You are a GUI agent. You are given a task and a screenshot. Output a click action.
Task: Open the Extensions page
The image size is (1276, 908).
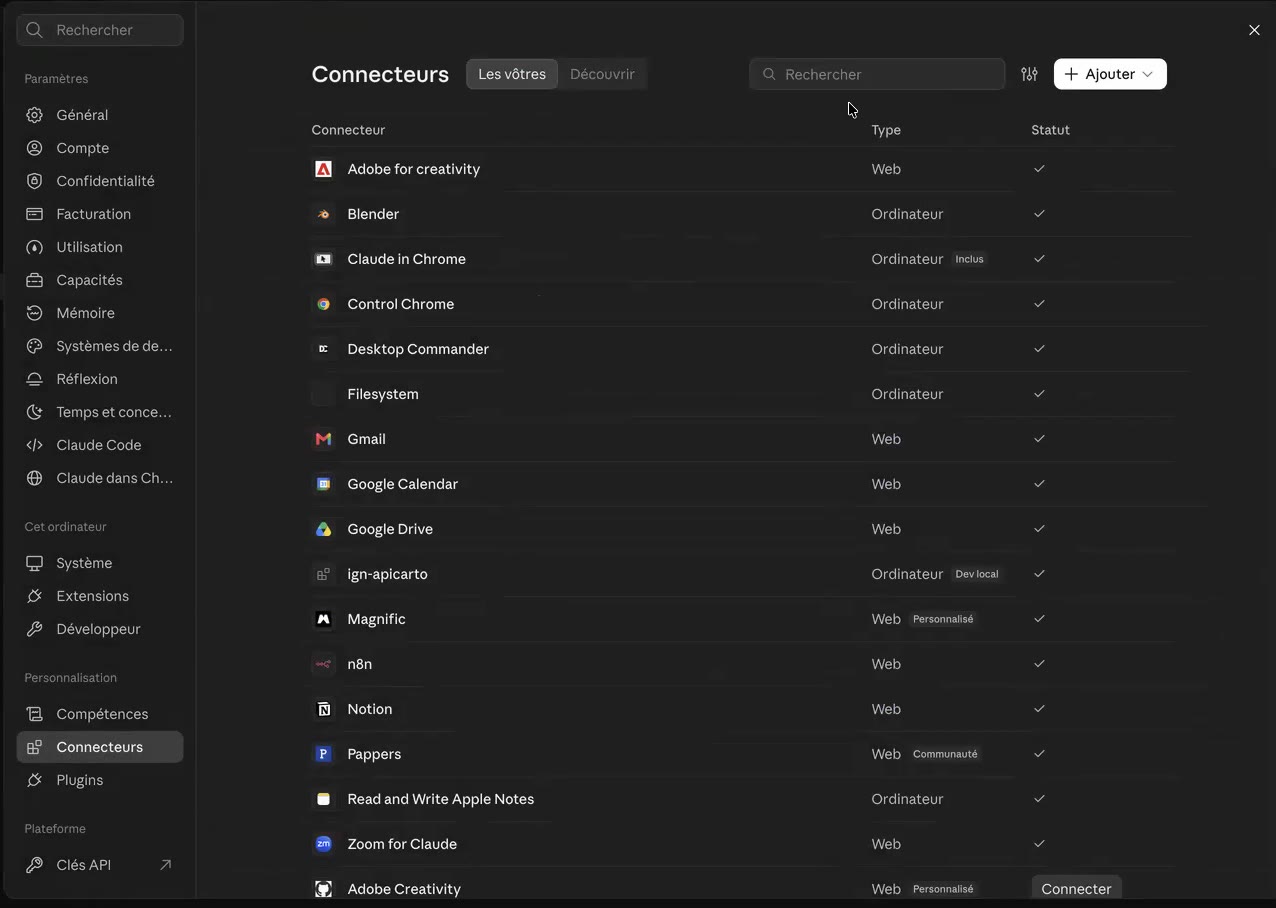[x=100, y=596]
